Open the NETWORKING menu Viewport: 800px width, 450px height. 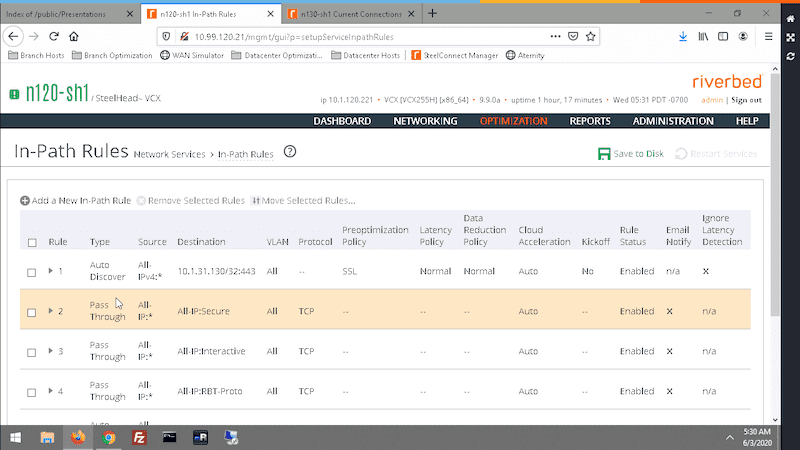click(x=425, y=121)
